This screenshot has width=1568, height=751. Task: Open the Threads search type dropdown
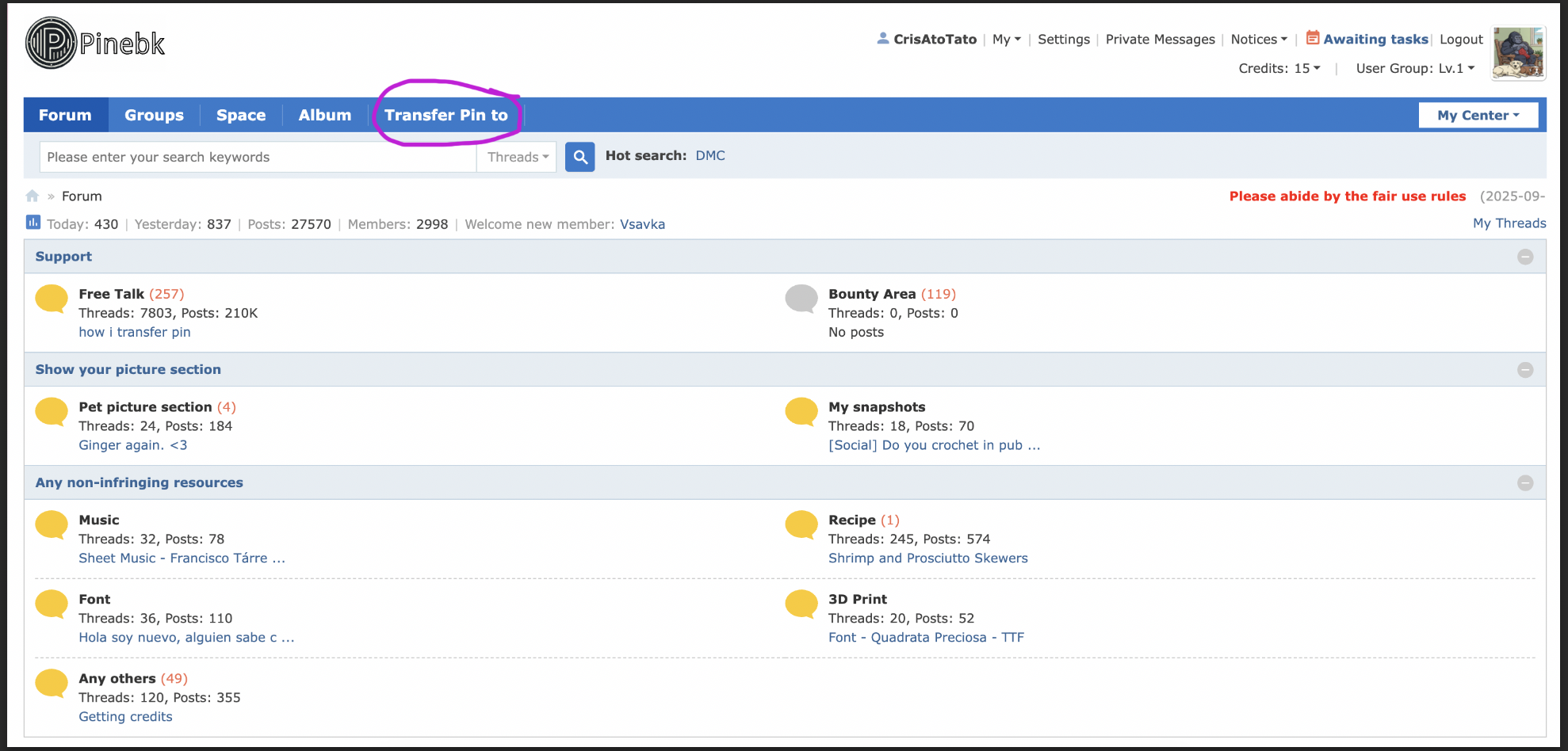click(517, 157)
